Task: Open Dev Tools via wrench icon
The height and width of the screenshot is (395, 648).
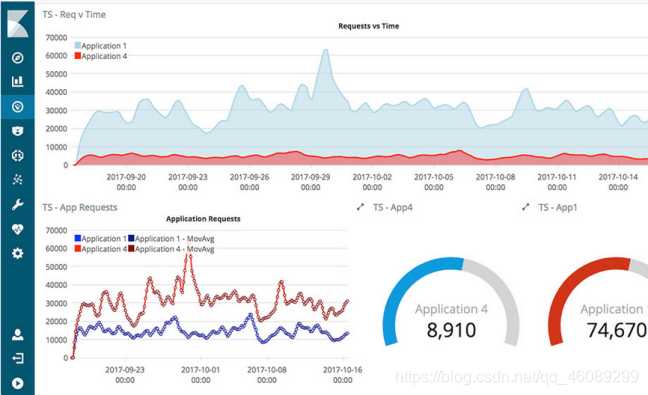Action: point(17,205)
